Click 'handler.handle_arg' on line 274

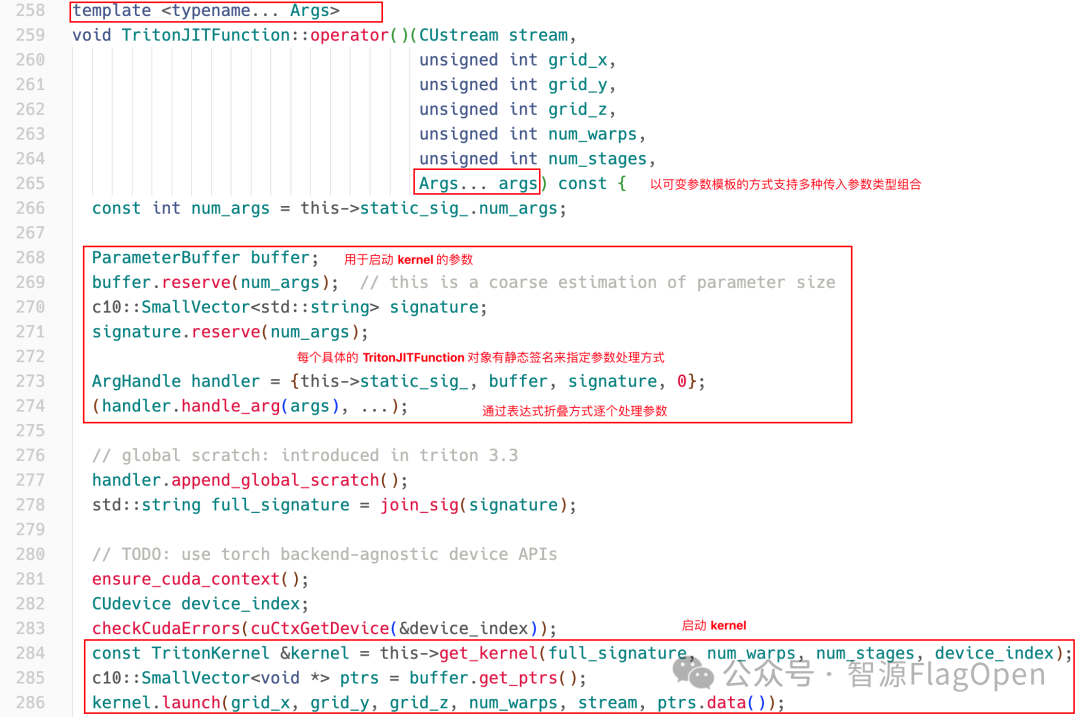[191, 406]
